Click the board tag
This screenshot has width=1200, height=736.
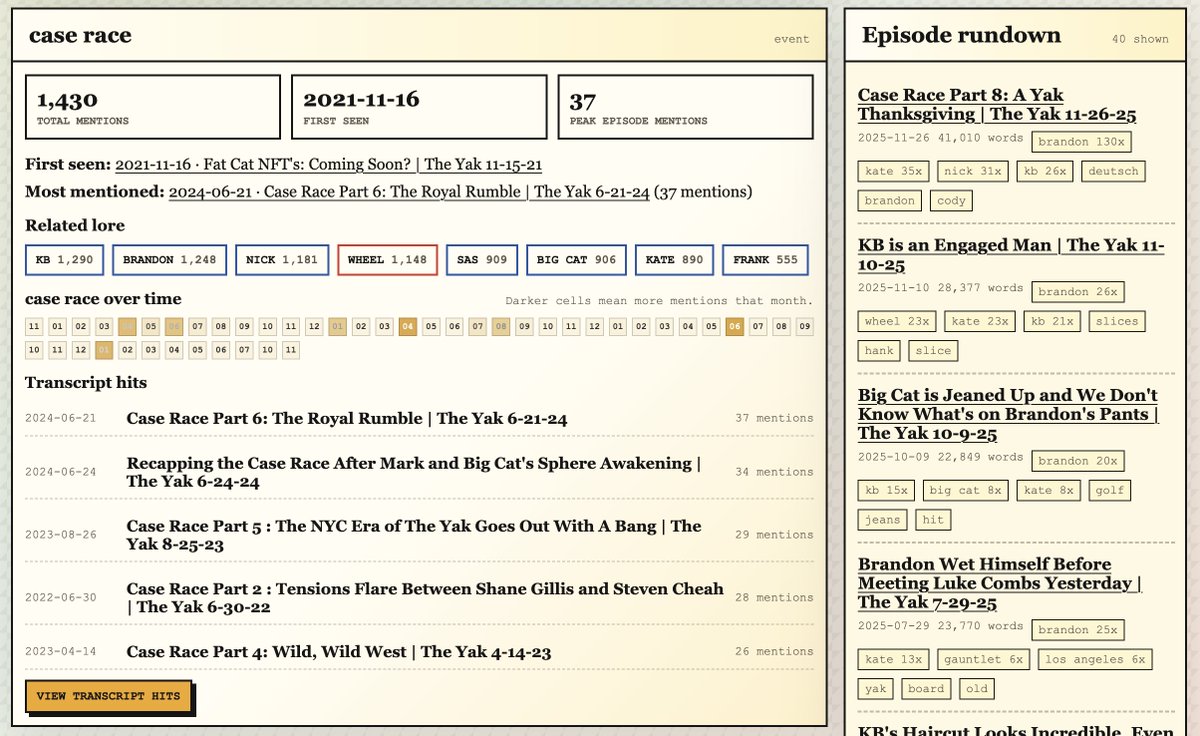coord(926,688)
